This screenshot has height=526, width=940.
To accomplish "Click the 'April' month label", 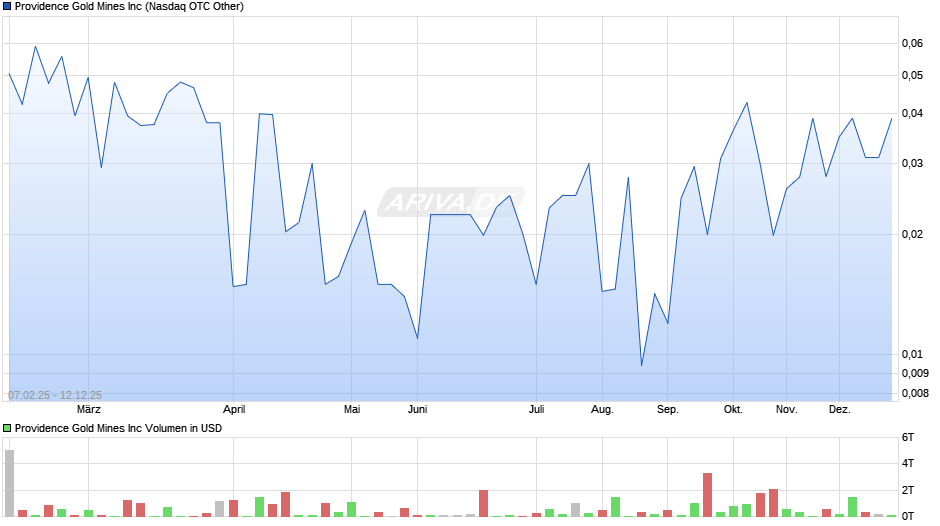I will pos(234,410).
